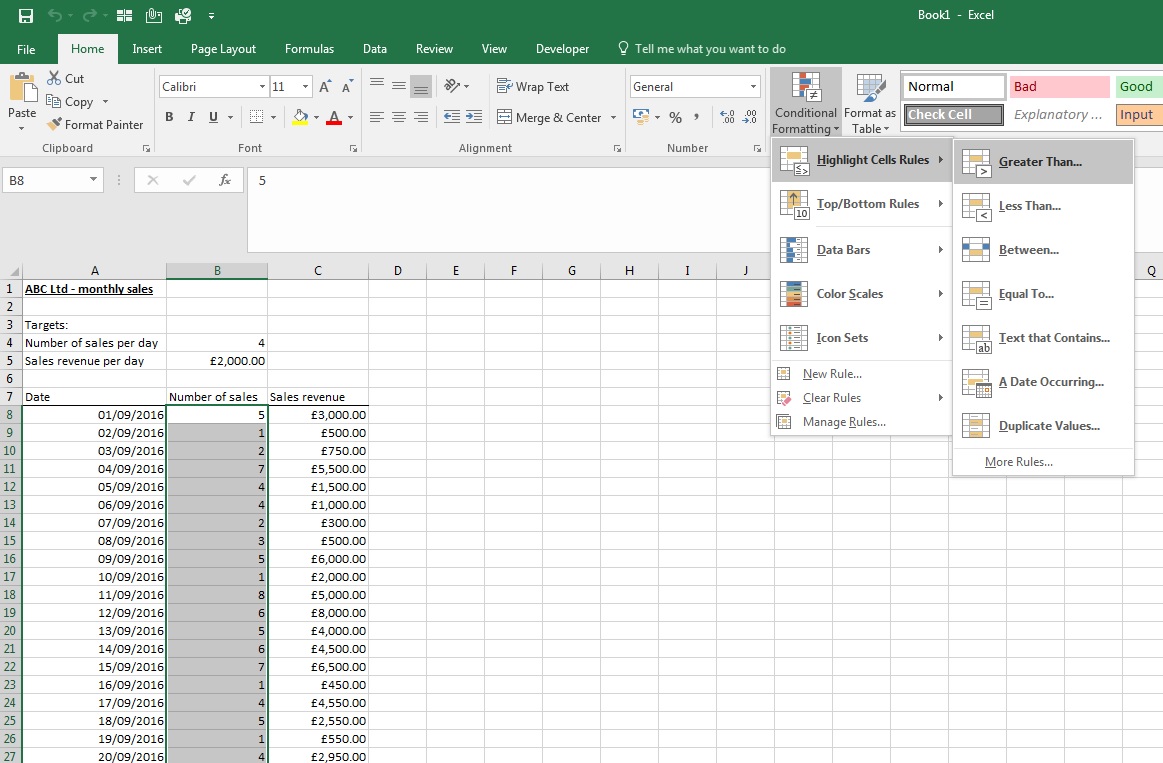1163x763 pixels.
Task: Open the Format as Table gallery
Action: click(870, 103)
